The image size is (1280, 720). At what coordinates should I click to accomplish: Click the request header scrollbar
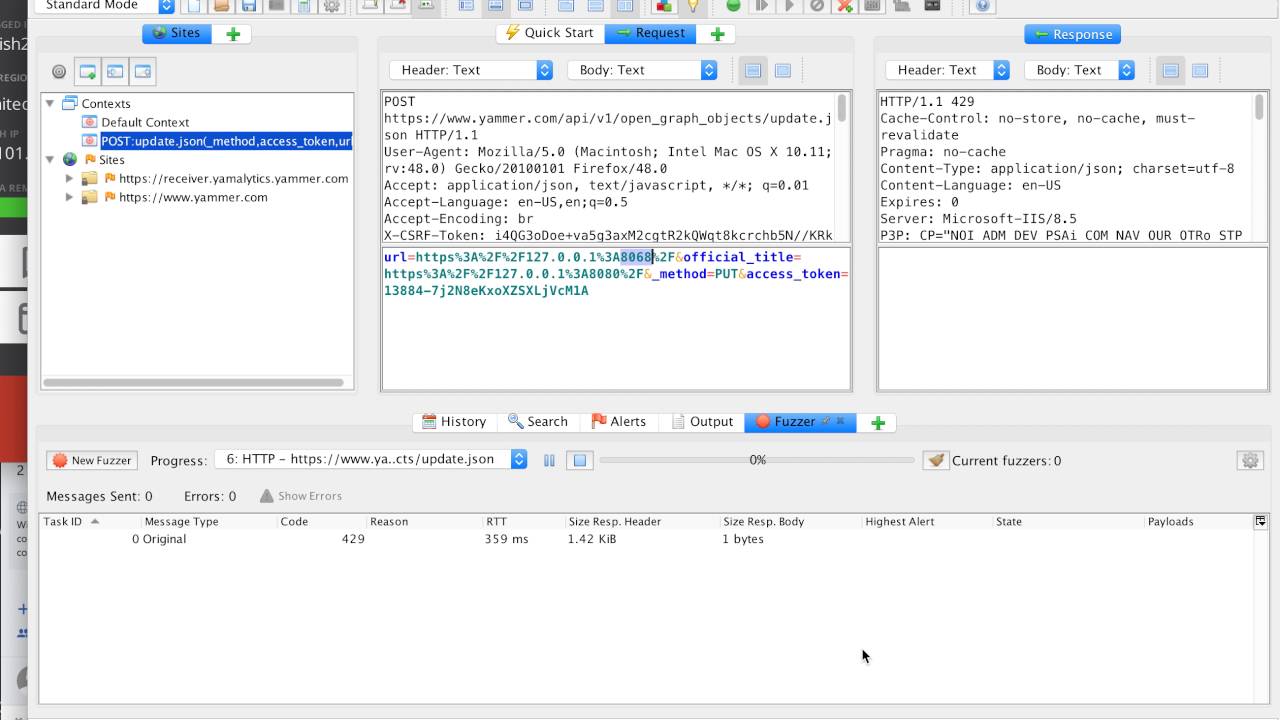[842, 107]
